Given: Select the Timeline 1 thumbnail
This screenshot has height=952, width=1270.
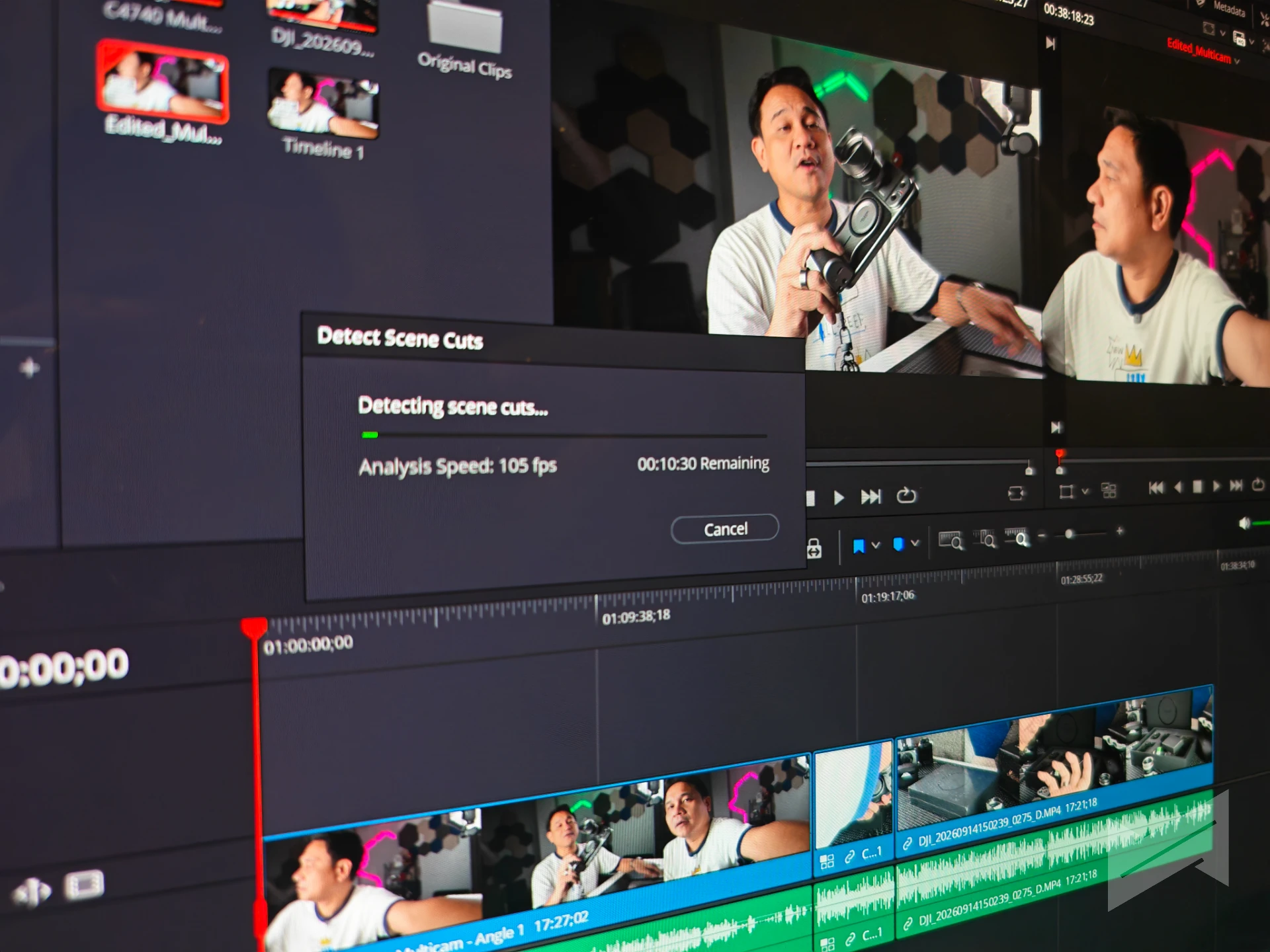Looking at the screenshot, I should coord(323,102).
